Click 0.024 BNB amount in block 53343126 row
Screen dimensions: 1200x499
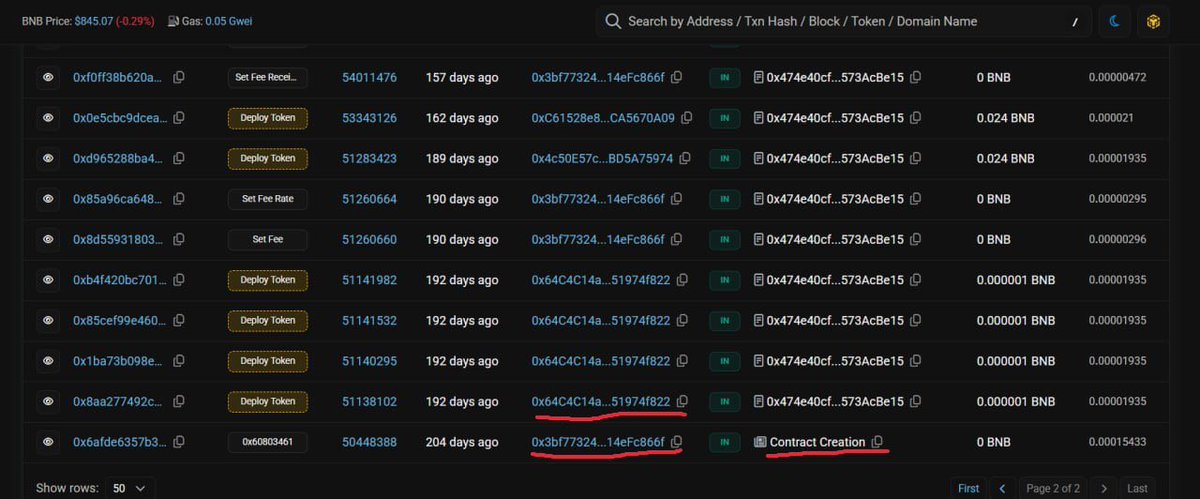[1005, 118]
